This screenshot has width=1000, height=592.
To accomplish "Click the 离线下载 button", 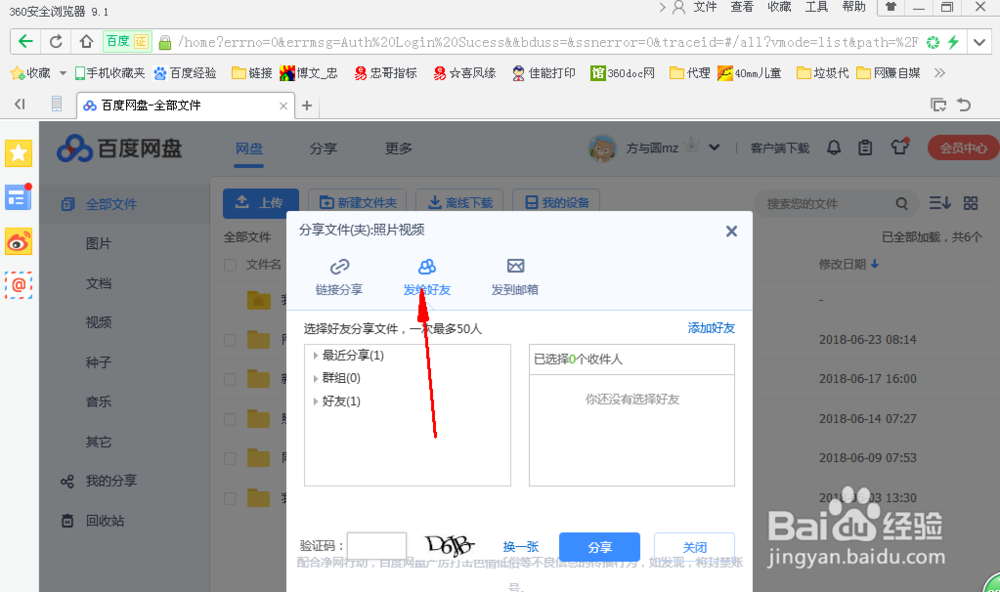I will click(x=460, y=203).
